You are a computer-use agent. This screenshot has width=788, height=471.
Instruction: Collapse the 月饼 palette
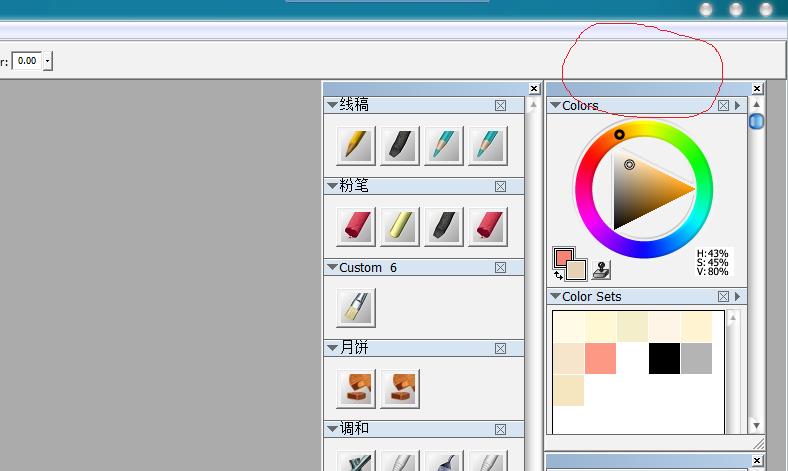pyautogui.click(x=332, y=348)
